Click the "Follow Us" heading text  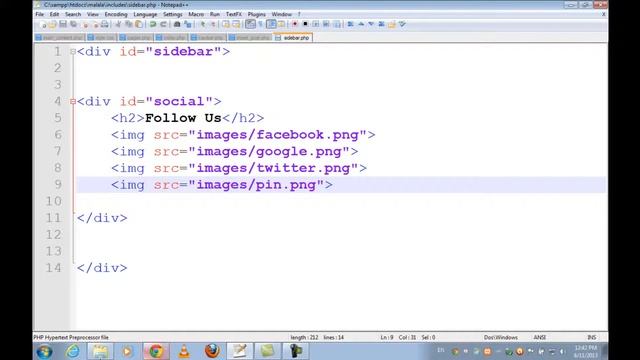[x=183, y=118]
